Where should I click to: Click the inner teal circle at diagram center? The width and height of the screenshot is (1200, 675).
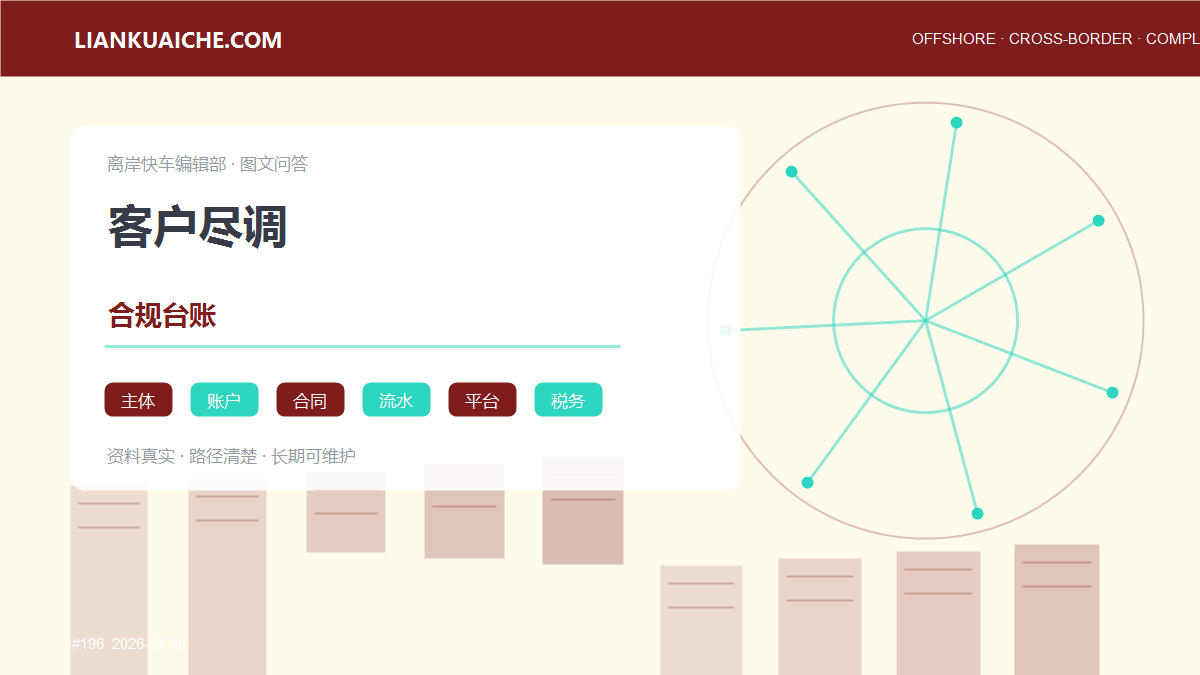coord(925,321)
